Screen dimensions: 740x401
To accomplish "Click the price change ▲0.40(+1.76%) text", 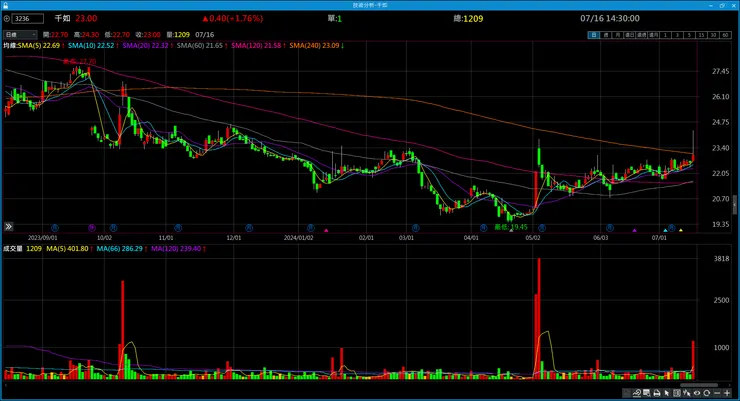I will [x=233, y=18].
